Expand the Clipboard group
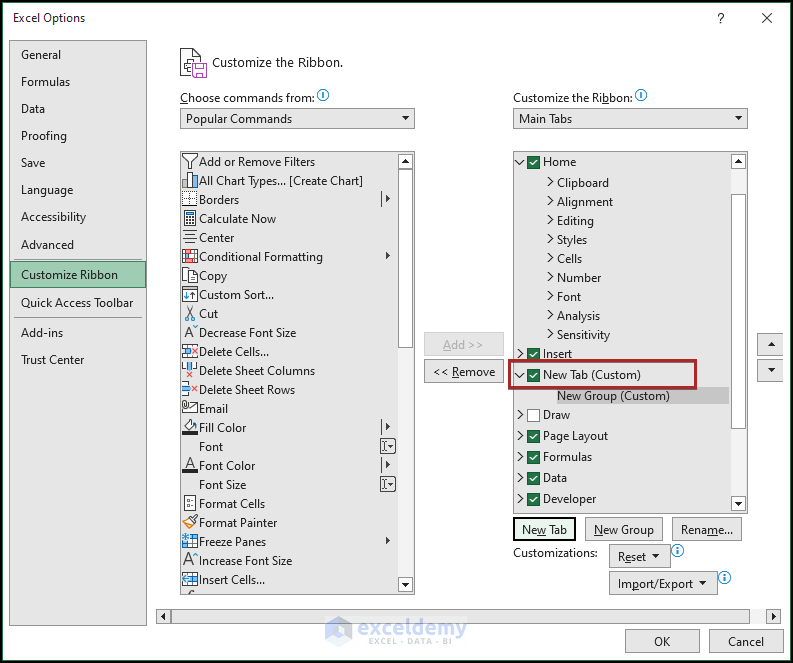This screenshot has width=793, height=663. (550, 182)
